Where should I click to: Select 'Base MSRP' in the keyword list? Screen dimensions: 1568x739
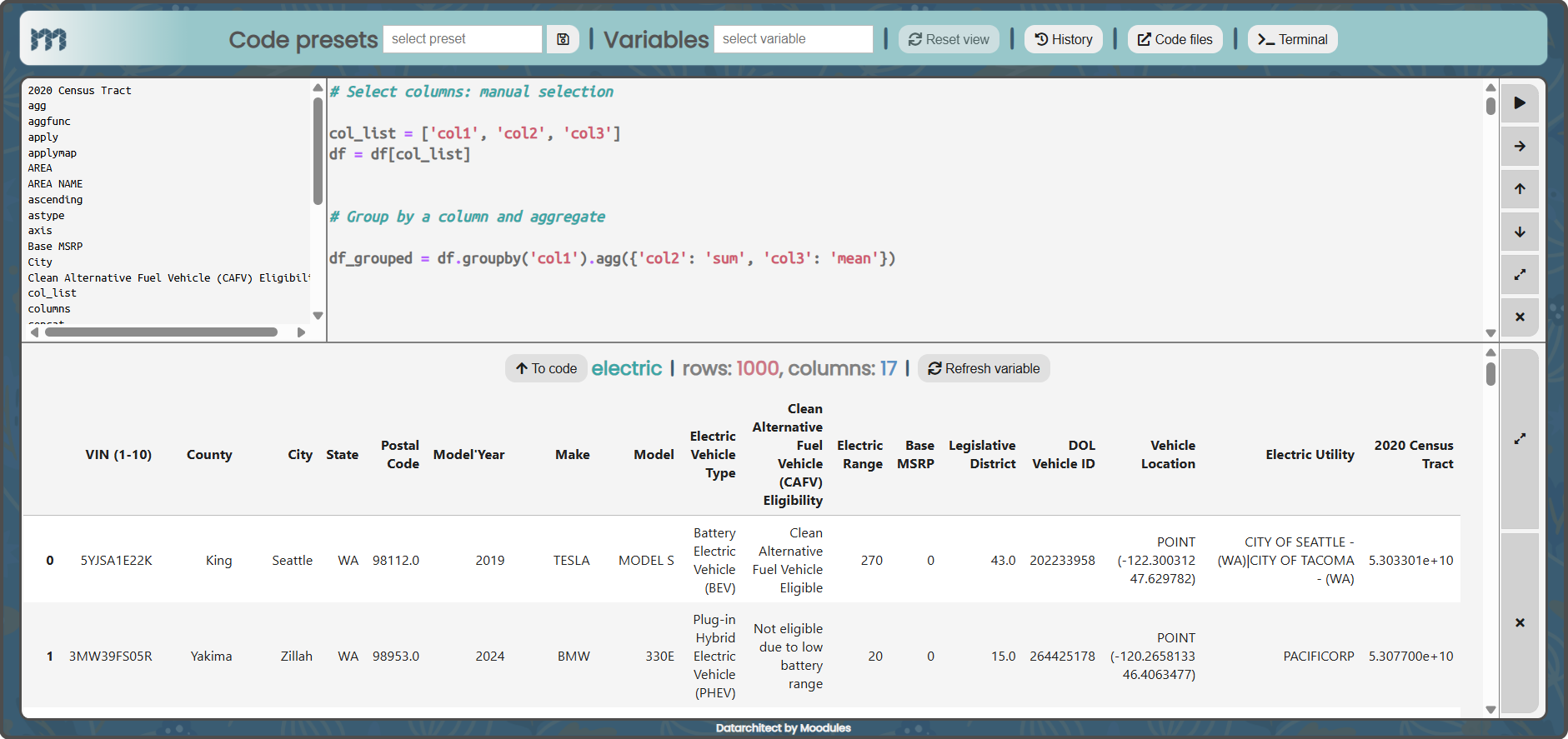tap(55, 247)
